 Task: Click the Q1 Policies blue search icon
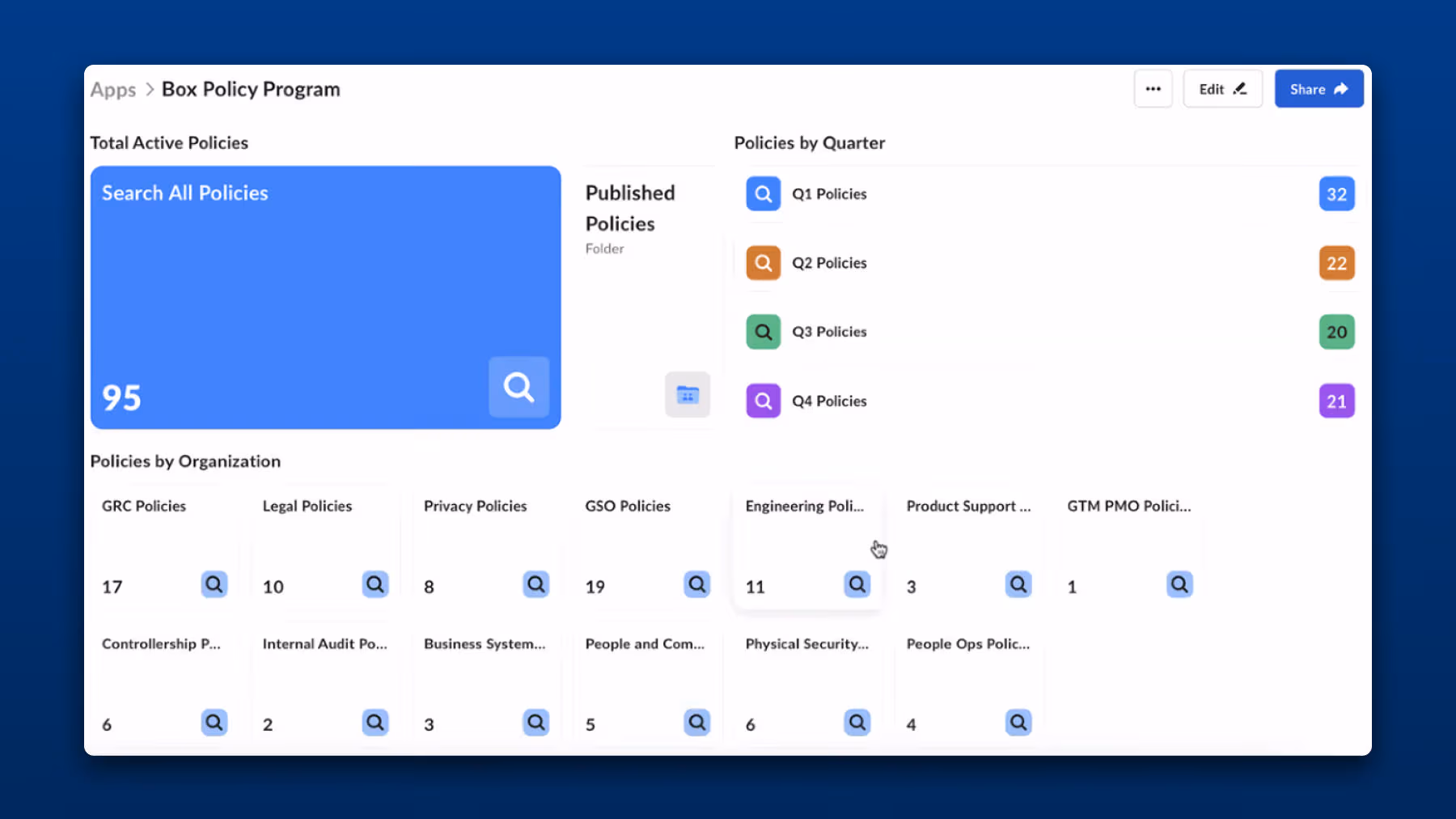pyautogui.click(x=763, y=194)
